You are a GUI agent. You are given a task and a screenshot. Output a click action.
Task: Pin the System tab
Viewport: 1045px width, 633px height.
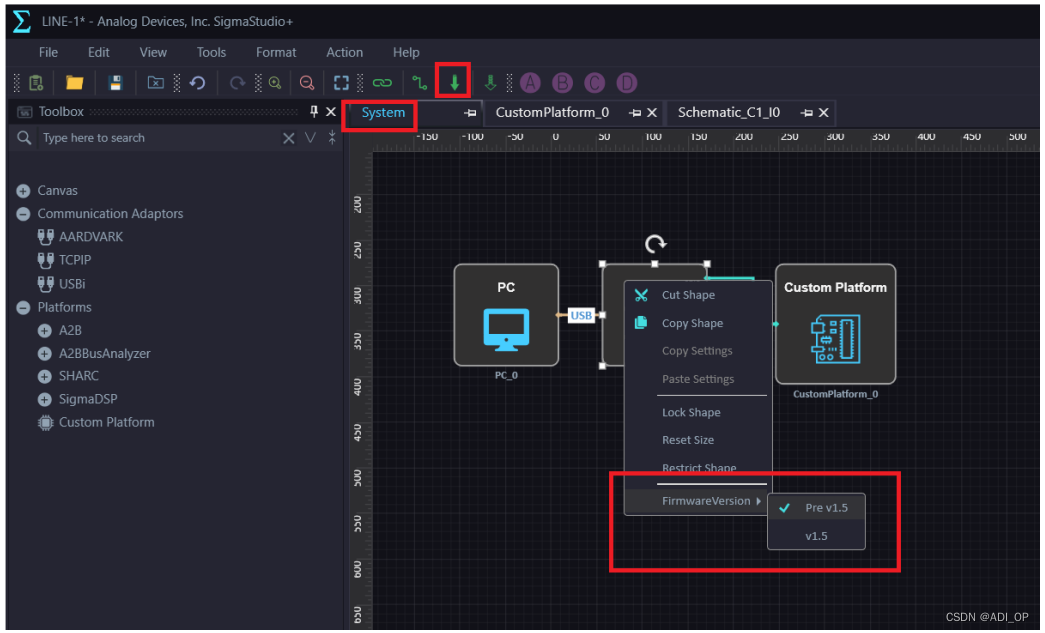coord(471,113)
